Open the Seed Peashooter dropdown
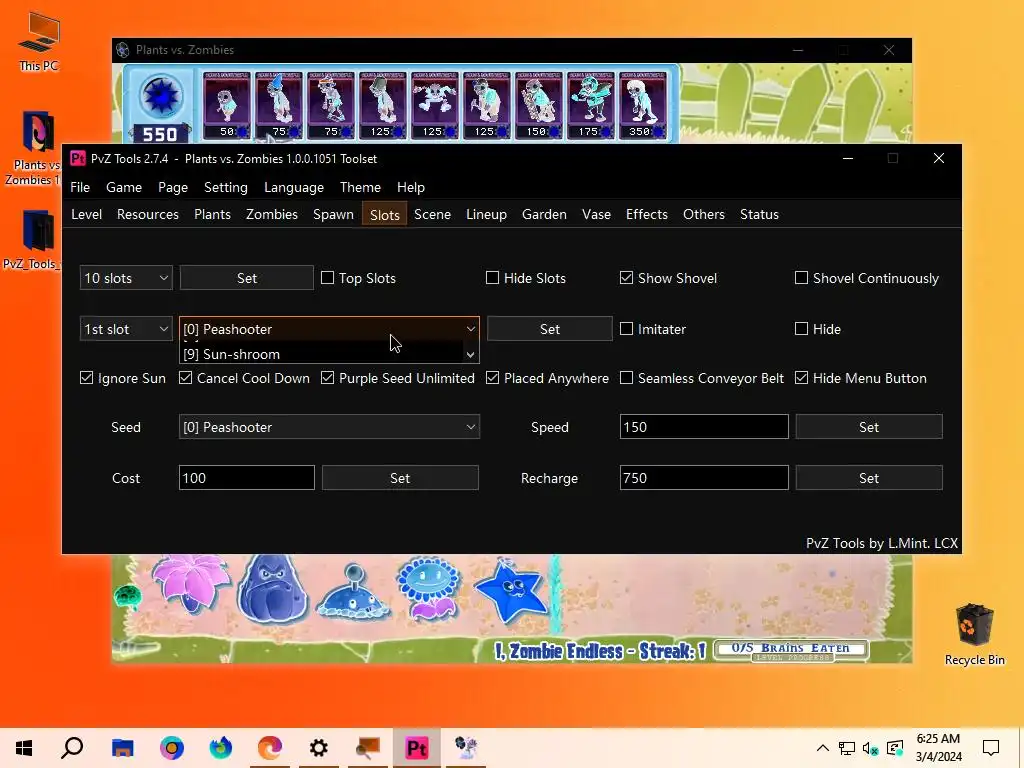 click(x=329, y=427)
